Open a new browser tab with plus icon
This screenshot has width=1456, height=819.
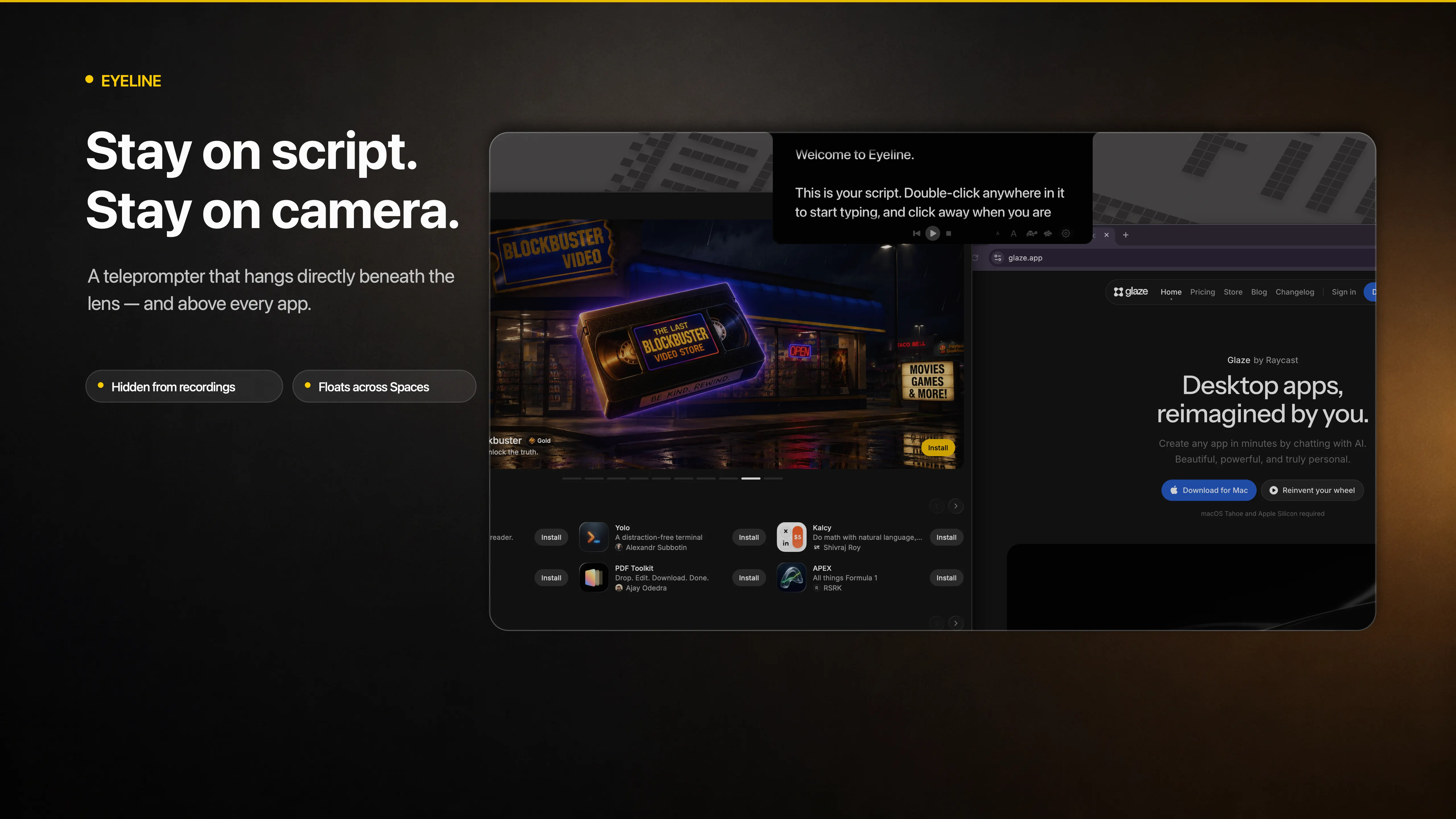[1126, 235]
